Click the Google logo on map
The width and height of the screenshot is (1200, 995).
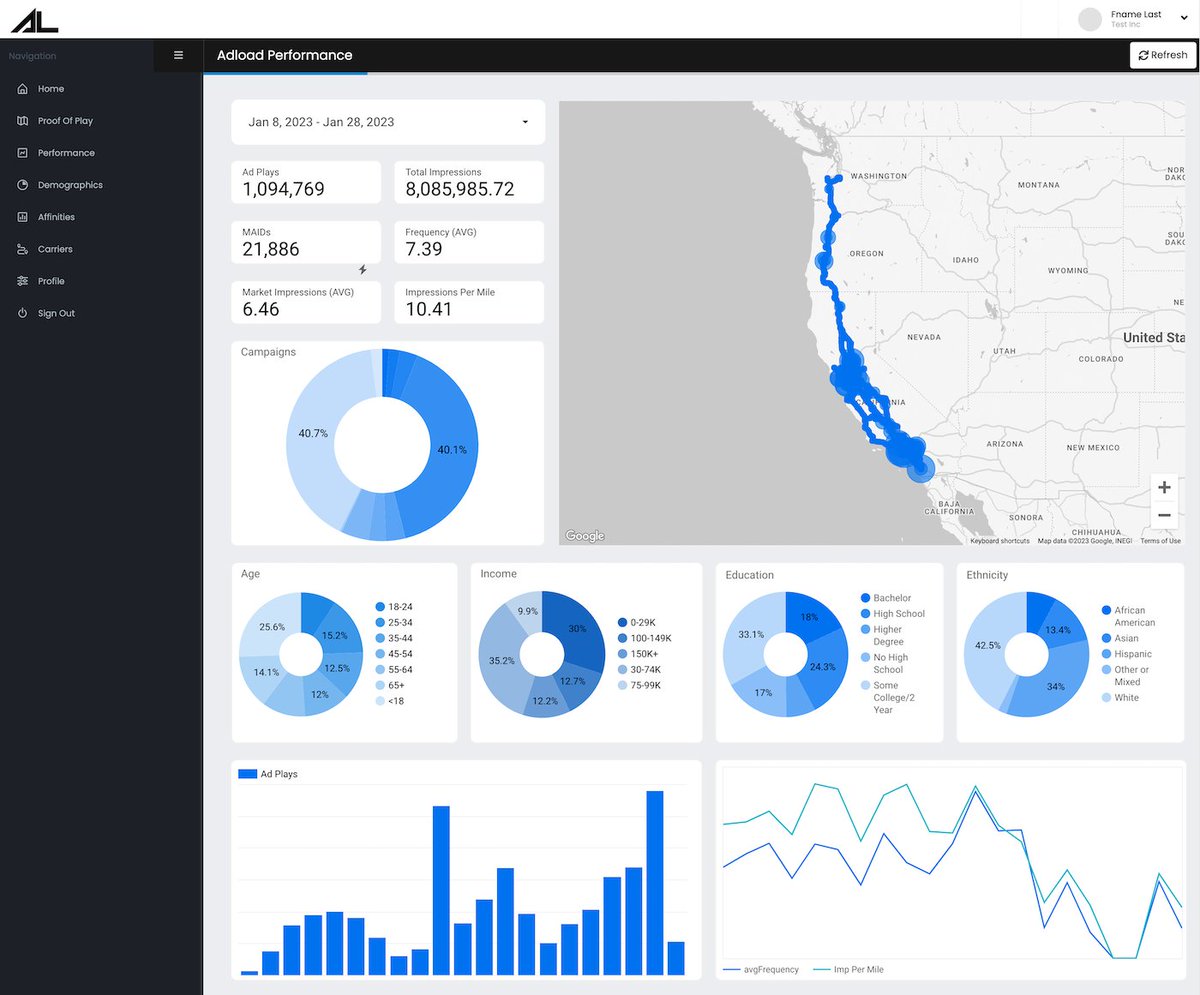[x=585, y=536]
